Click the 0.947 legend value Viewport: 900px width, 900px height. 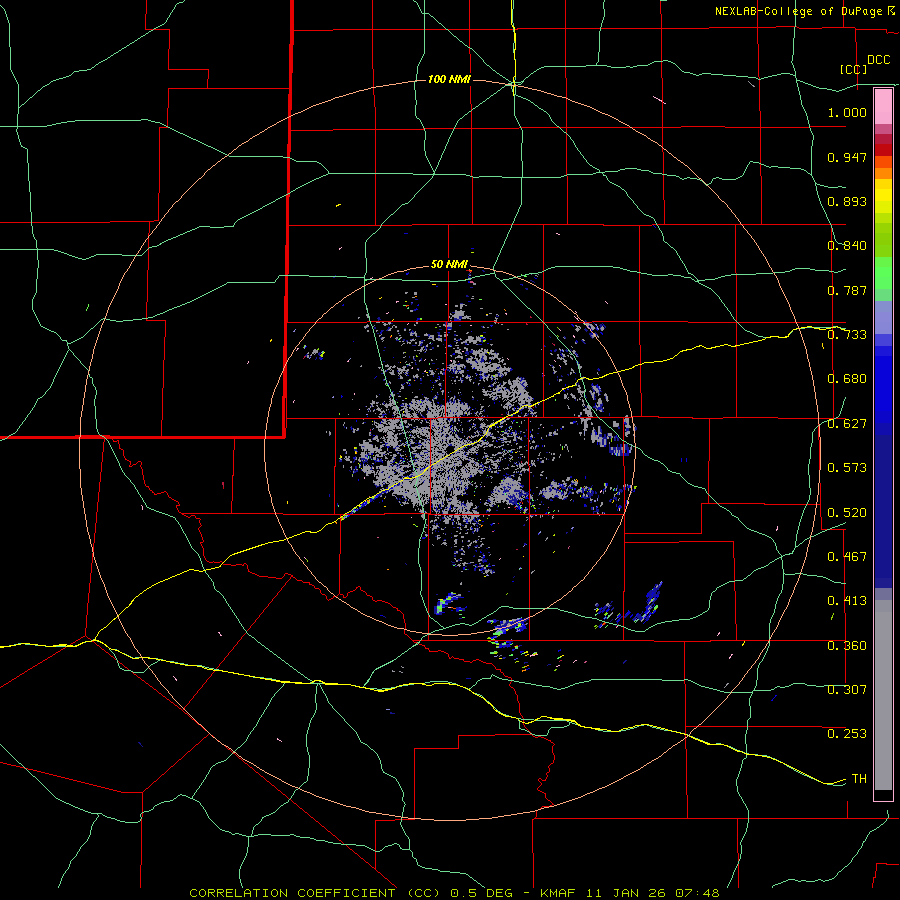pos(847,157)
